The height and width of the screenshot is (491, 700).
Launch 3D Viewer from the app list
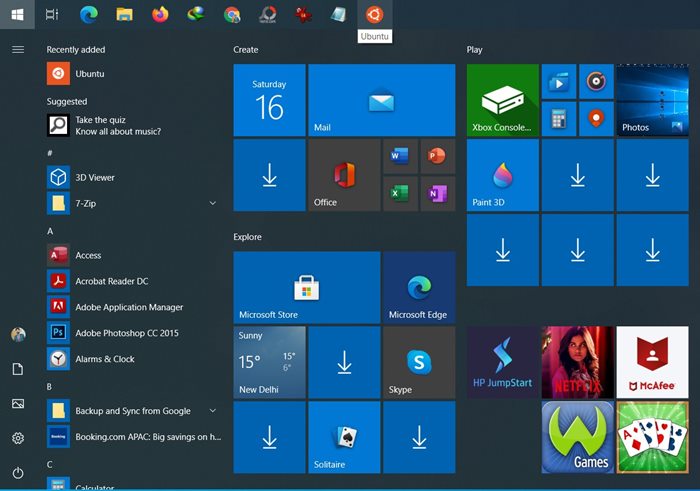tap(134, 177)
